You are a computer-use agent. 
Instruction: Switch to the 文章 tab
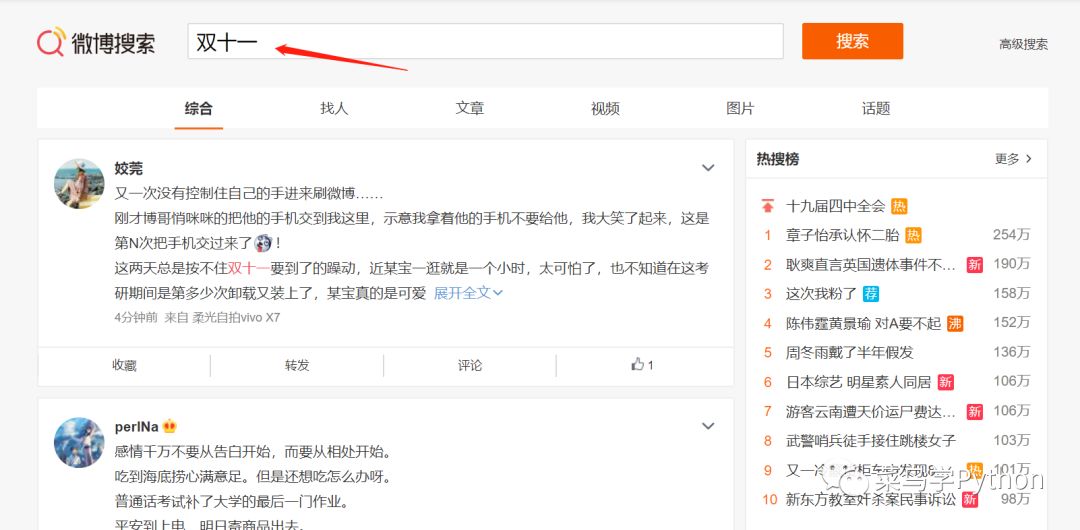click(470, 108)
